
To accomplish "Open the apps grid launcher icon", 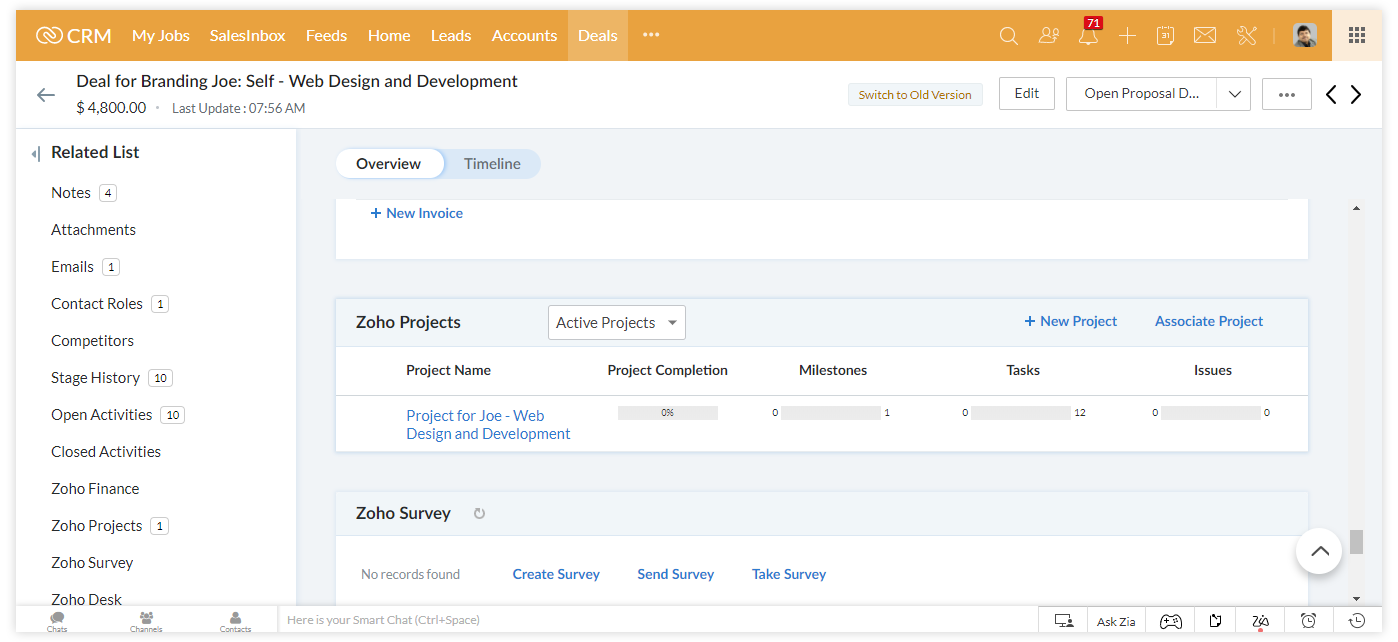I will (x=1357, y=36).
